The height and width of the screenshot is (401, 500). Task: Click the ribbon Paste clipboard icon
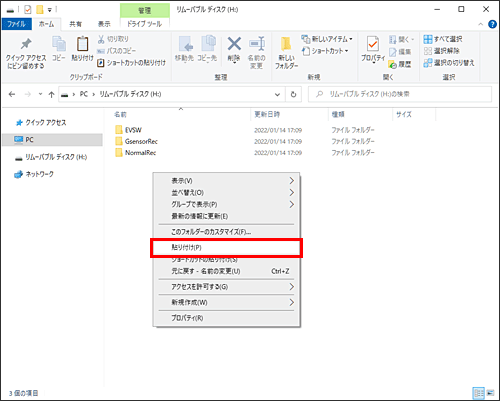82,44
